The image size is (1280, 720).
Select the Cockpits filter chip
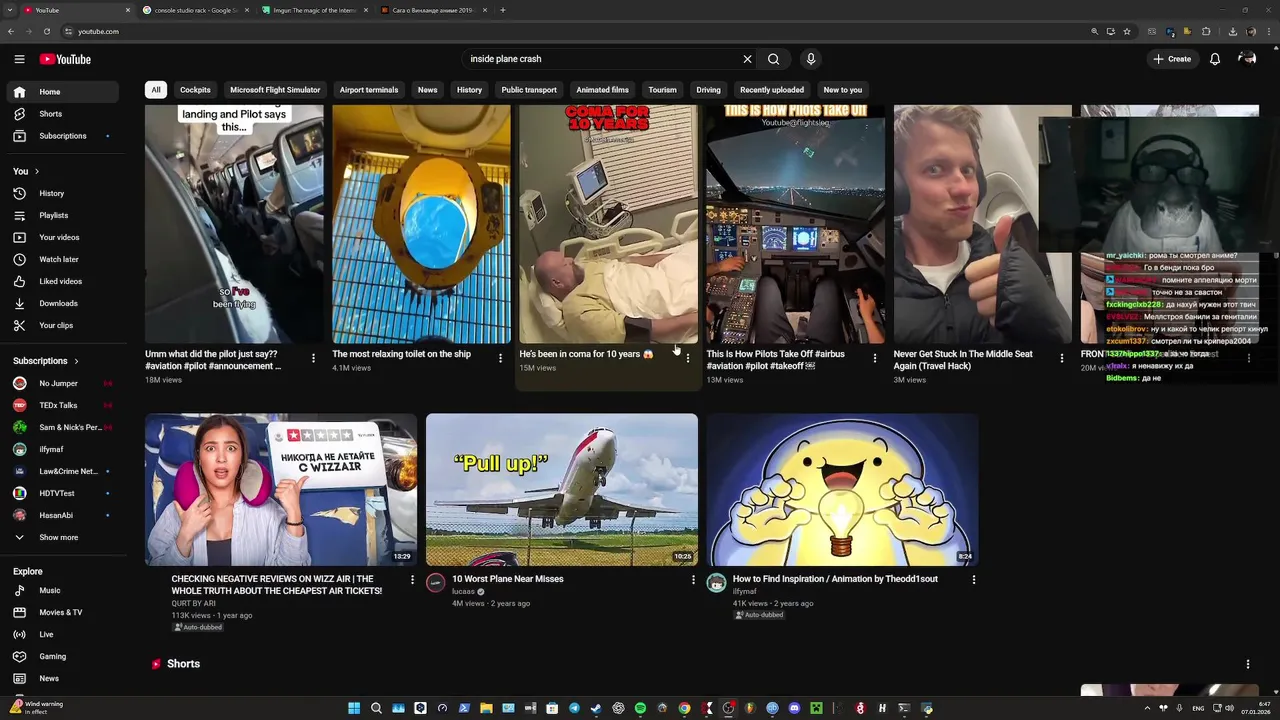coord(195,90)
